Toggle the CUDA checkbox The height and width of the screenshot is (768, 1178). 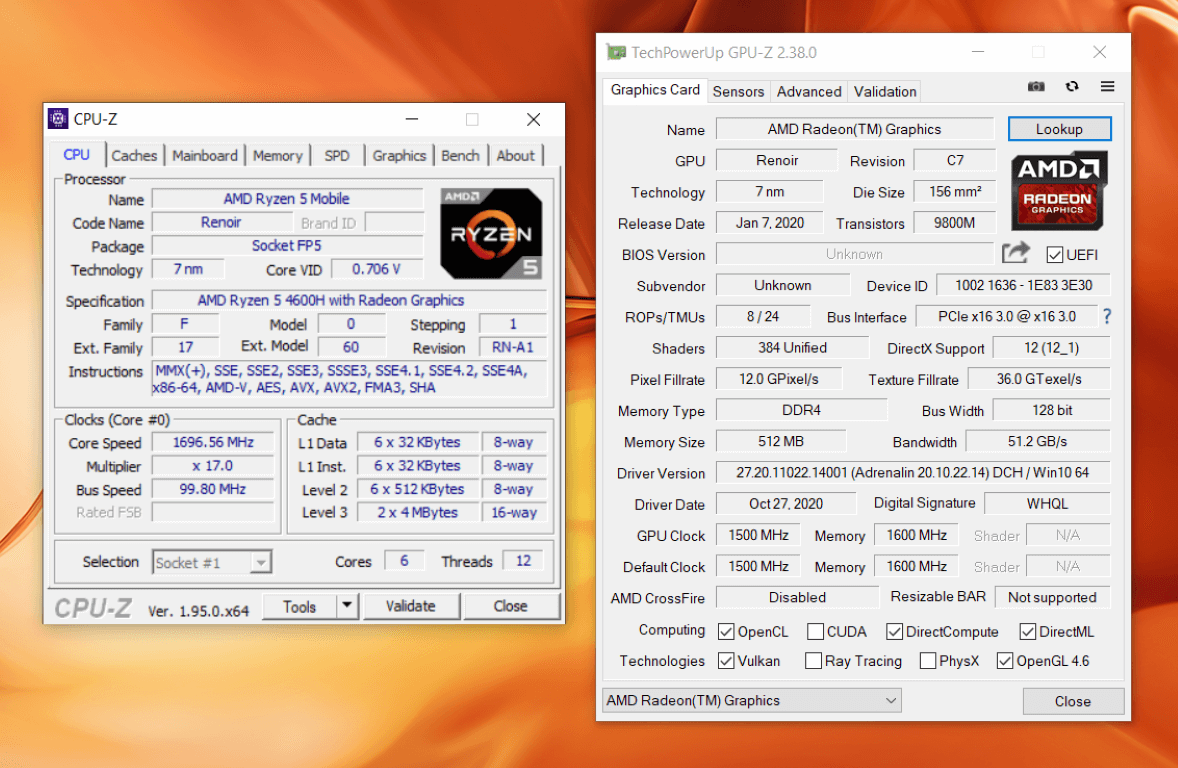tap(816, 632)
